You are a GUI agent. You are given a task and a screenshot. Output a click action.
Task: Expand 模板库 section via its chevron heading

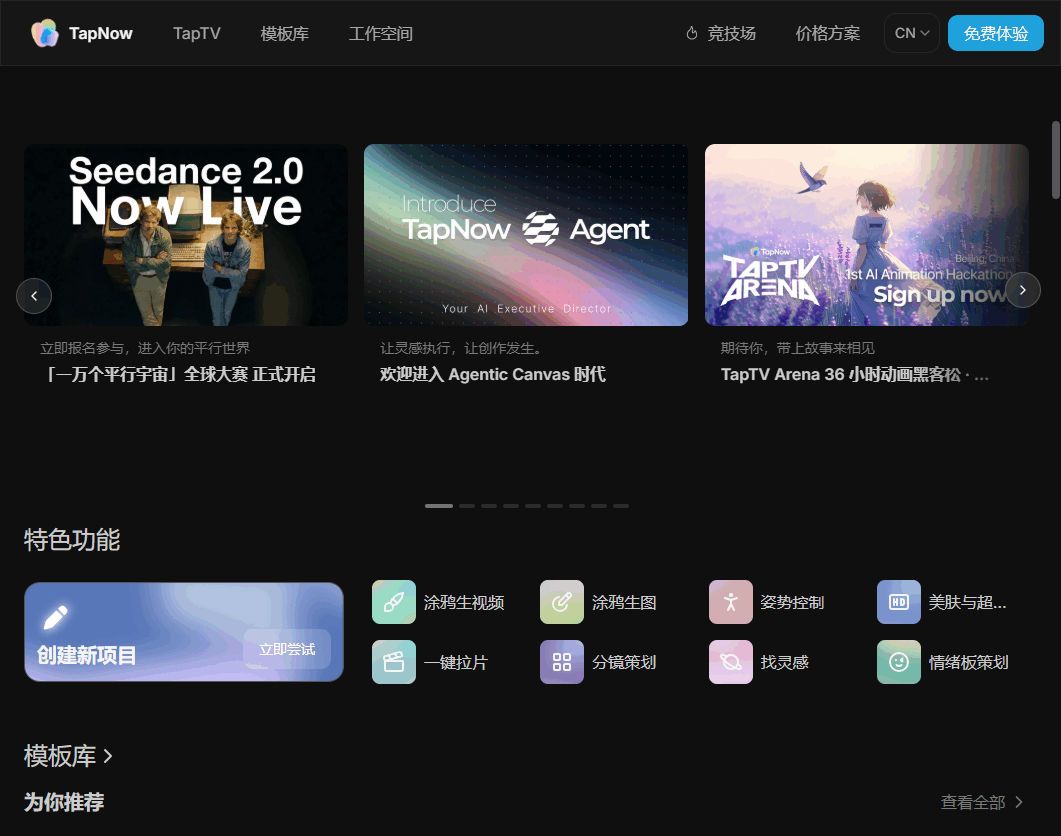(68, 755)
